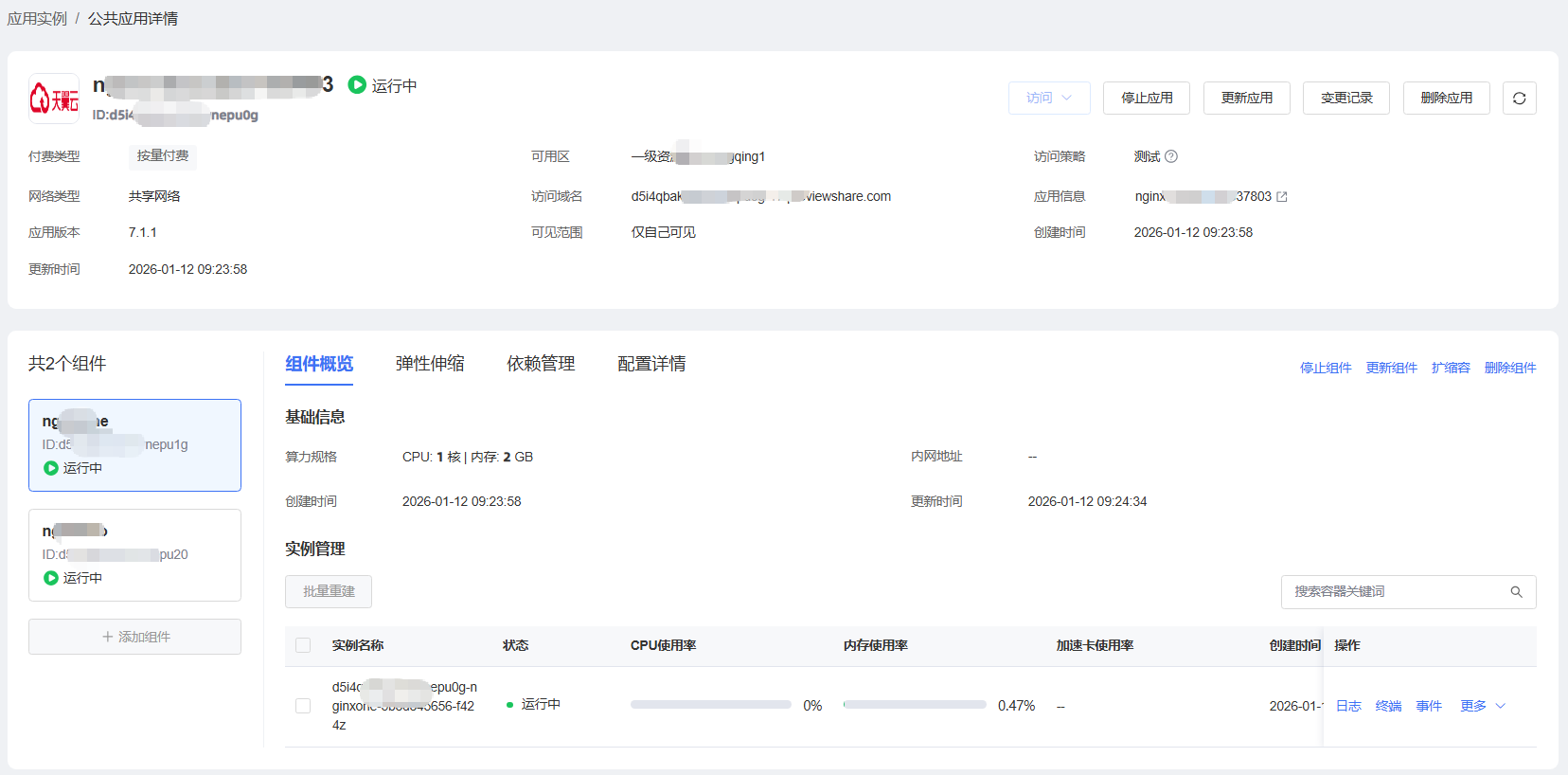
Task: Click the help icon beside 测试
Action: (1171, 156)
